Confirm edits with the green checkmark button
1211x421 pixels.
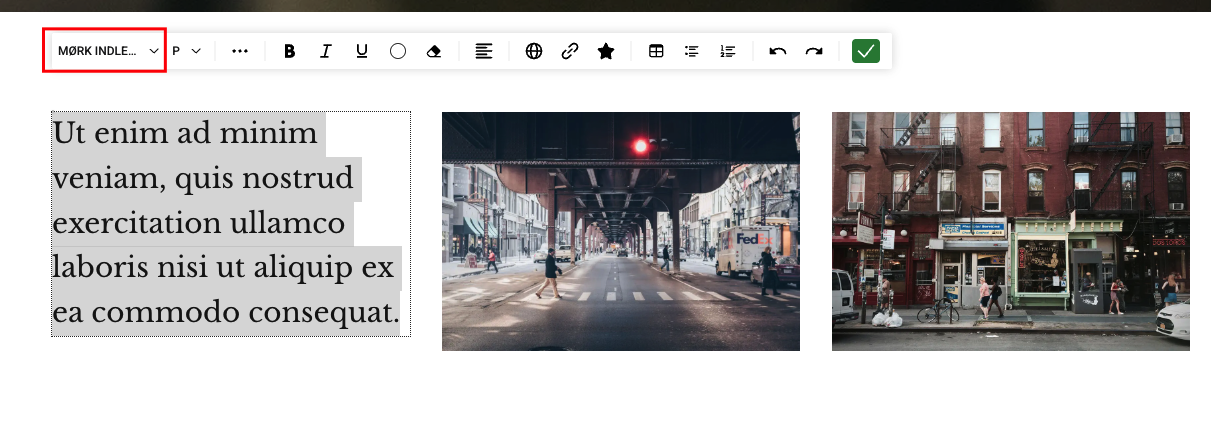point(865,51)
